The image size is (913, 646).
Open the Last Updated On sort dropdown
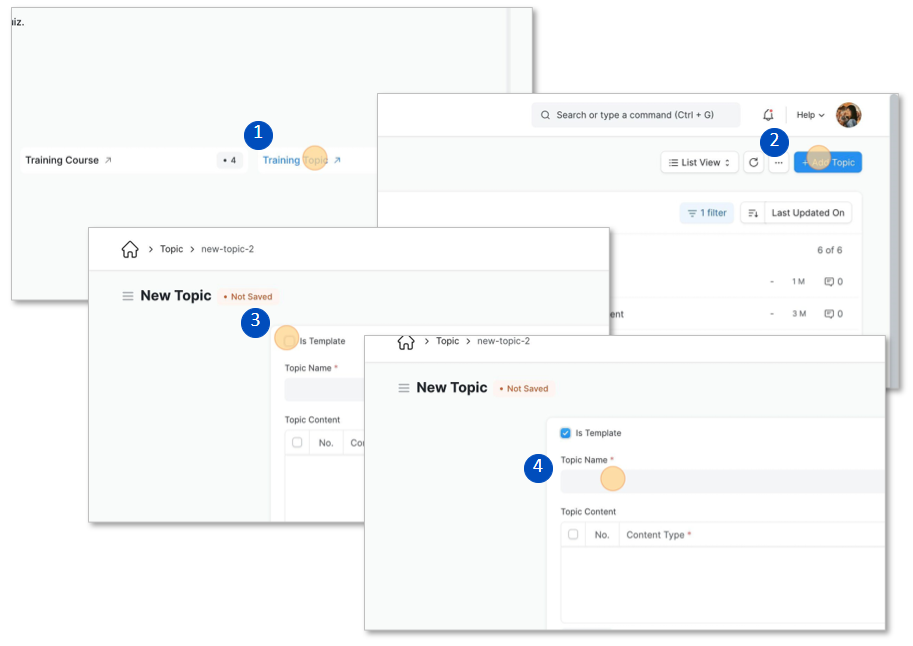pyautogui.click(x=807, y=213)
